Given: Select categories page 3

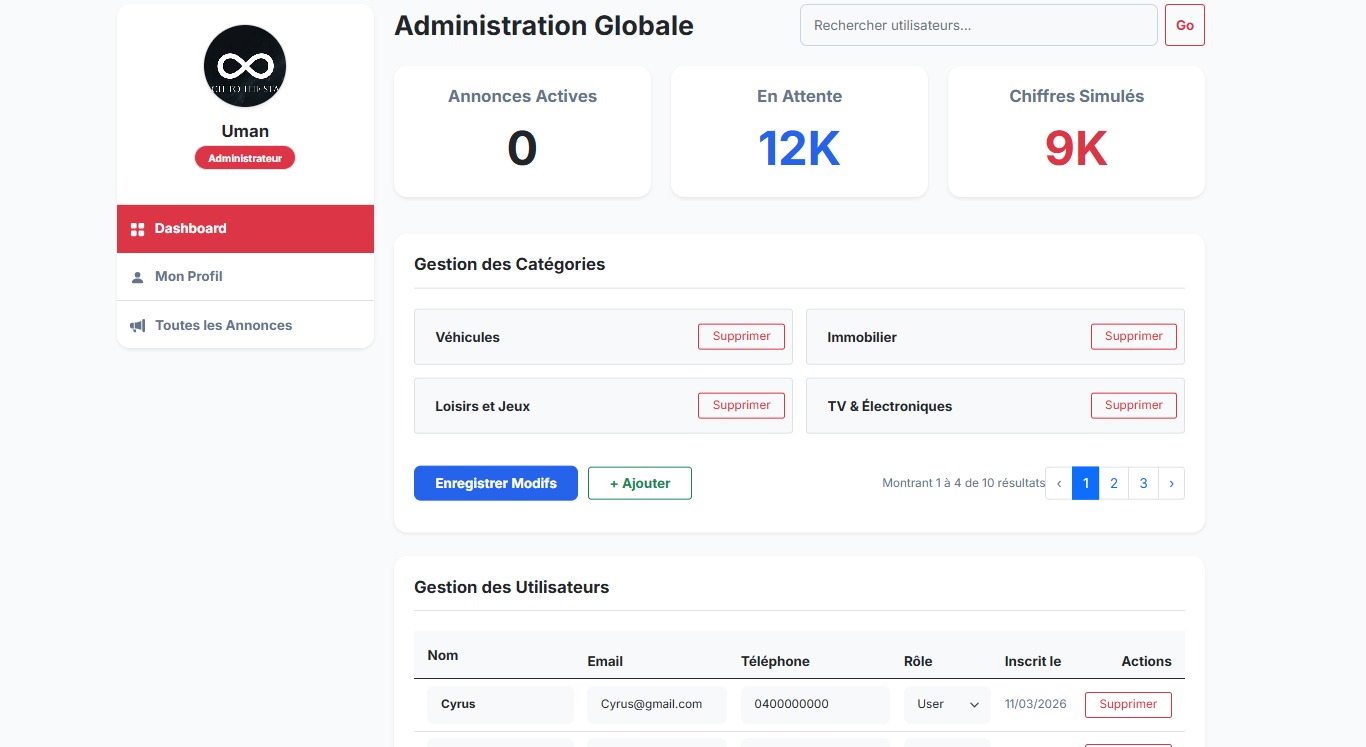Looking at the screenshot, I should pos(1143,483).
